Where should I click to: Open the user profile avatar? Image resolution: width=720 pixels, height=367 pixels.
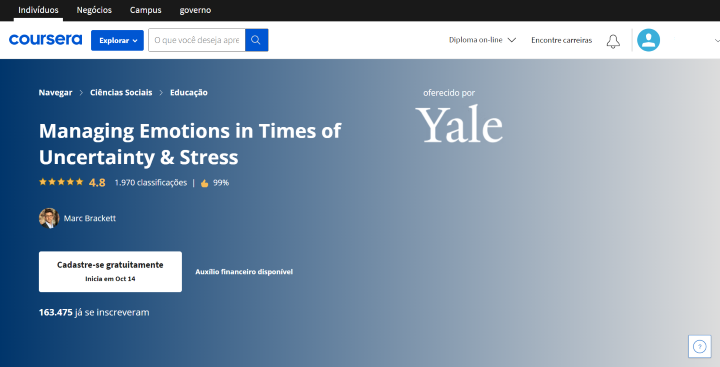point(648,40)
